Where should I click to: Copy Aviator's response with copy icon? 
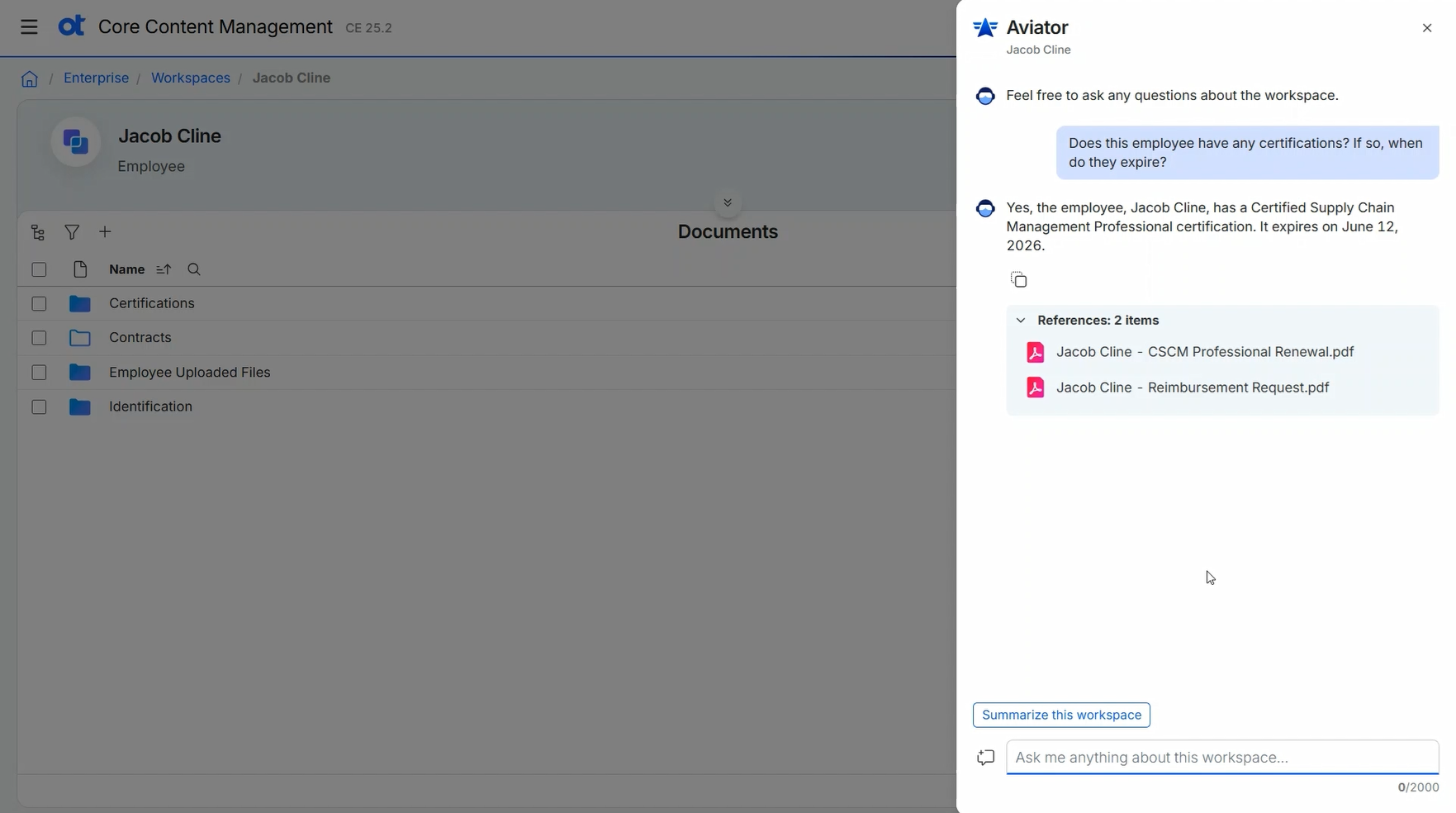(x=1019, y=280)
